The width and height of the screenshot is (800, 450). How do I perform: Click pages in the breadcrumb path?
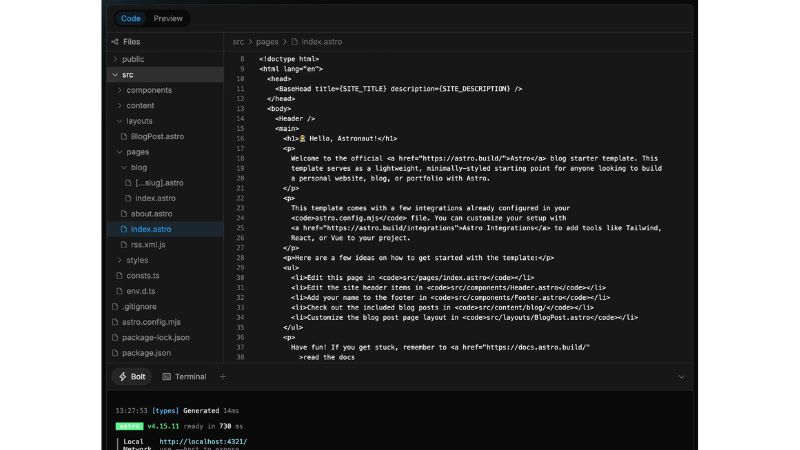tap(267, 42)
